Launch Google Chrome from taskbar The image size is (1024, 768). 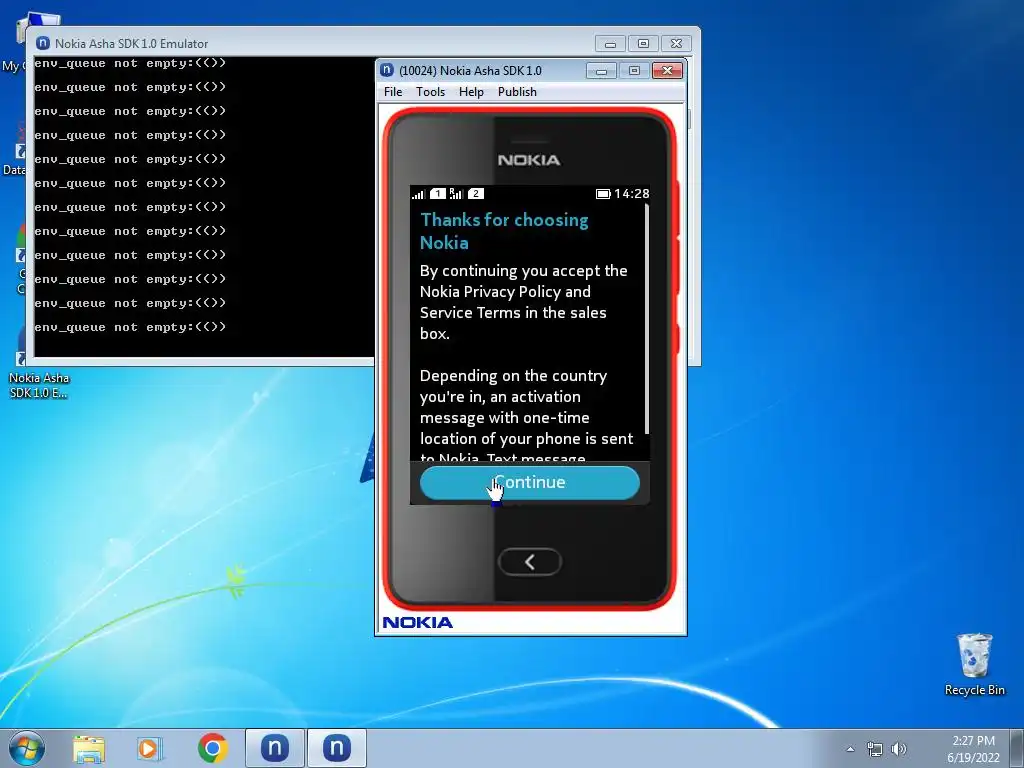212,748
